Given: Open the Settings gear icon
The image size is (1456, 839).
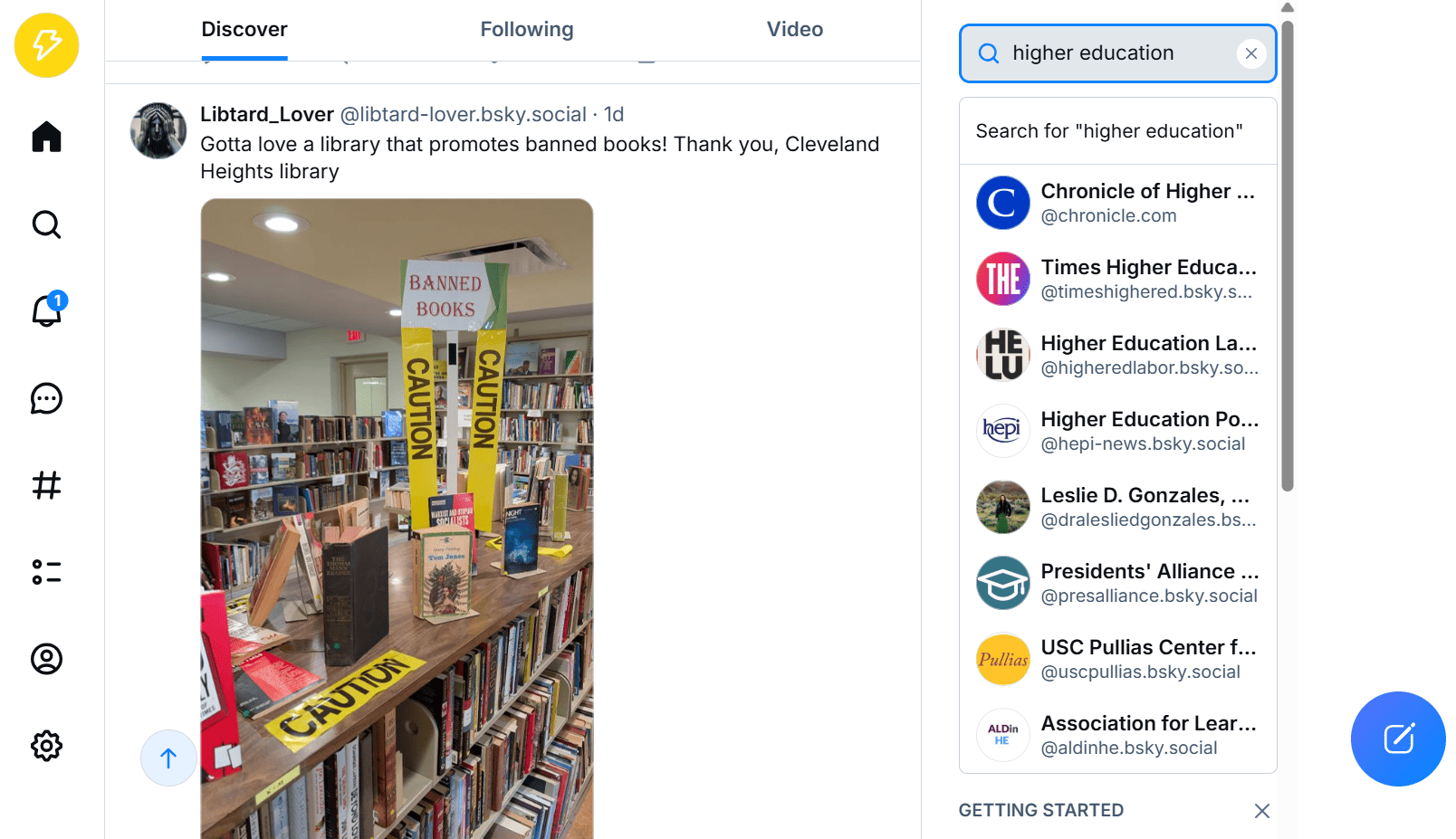Looking at the screenshot, I should click(46, 746).
